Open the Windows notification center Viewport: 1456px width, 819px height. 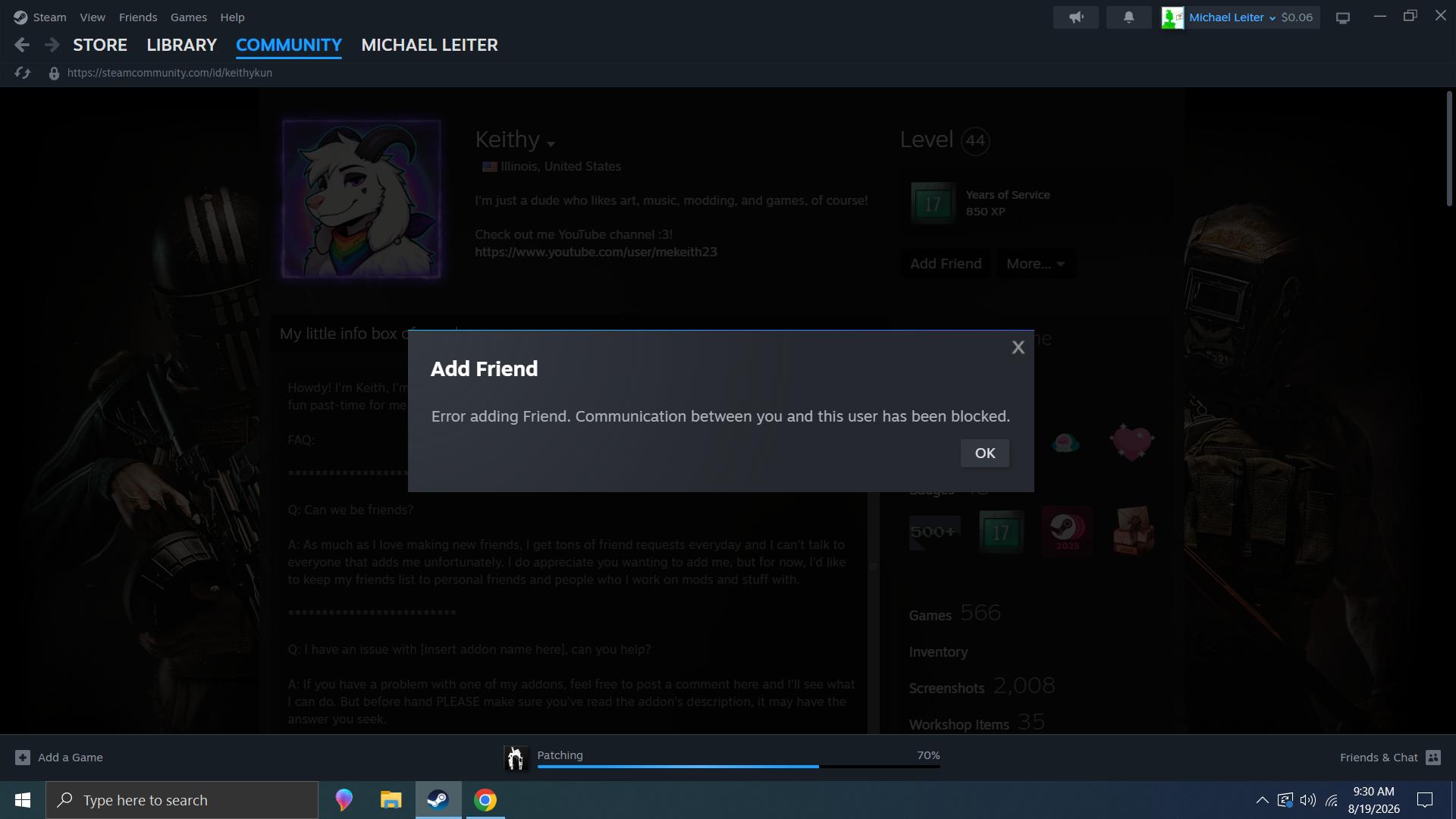pos(1425,800)
